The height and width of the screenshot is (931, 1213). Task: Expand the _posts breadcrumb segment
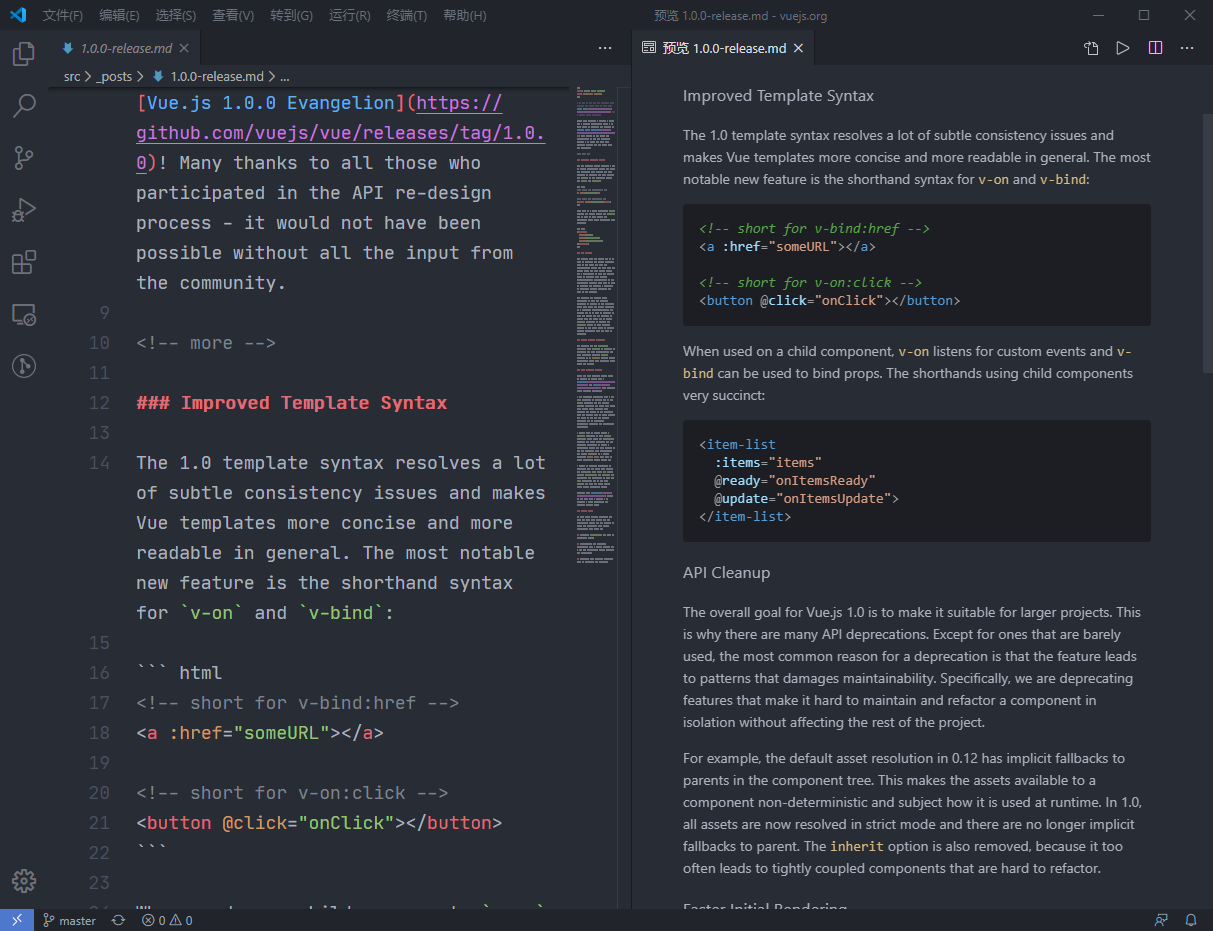point(114,76)
